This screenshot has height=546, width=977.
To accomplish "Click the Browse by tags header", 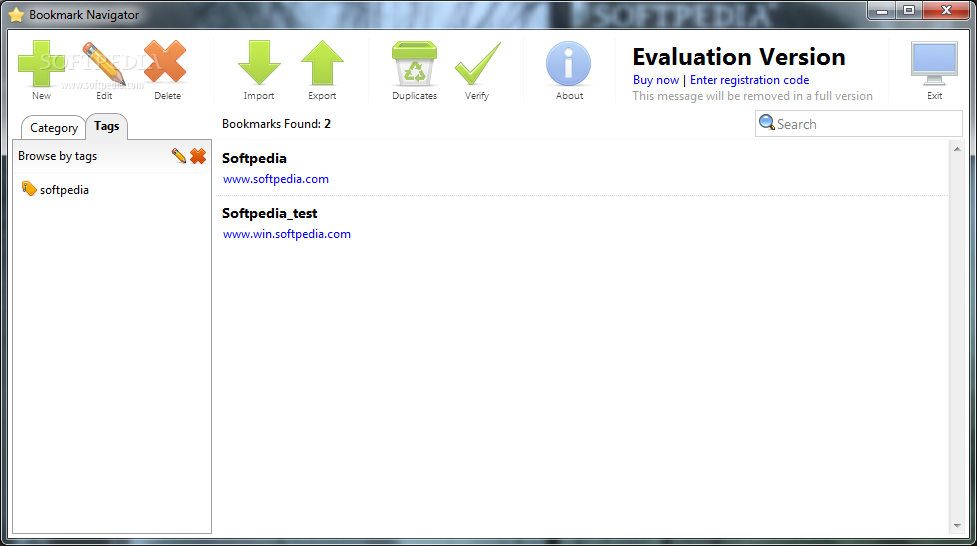I will (x=57, y=156).
